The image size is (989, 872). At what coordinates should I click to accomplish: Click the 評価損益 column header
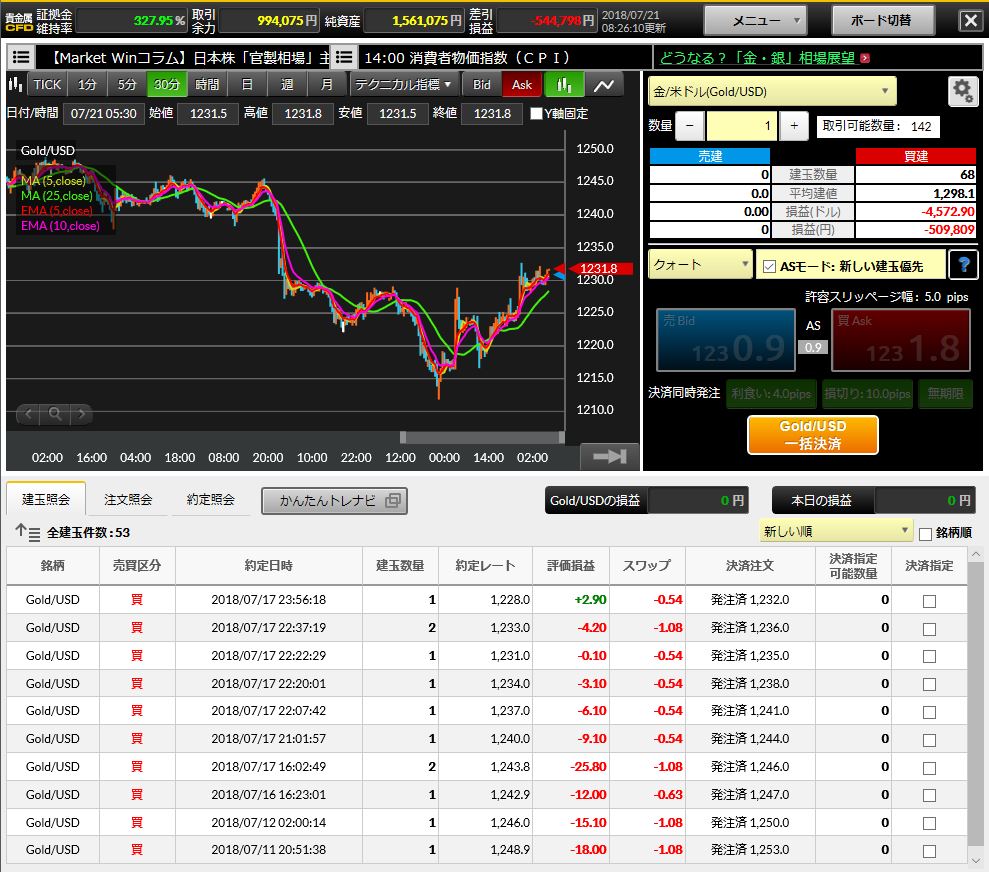(x=571, y=566)
